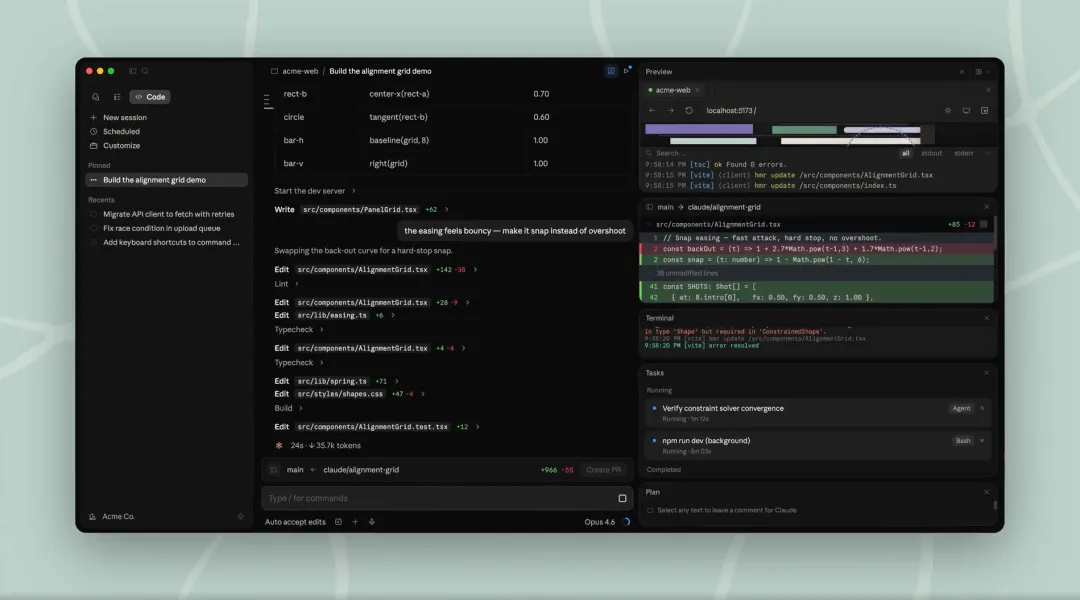Click the element picker icon in preview toolbar
This screenshot has width=1080, height=600.
(x=985, y=111)
